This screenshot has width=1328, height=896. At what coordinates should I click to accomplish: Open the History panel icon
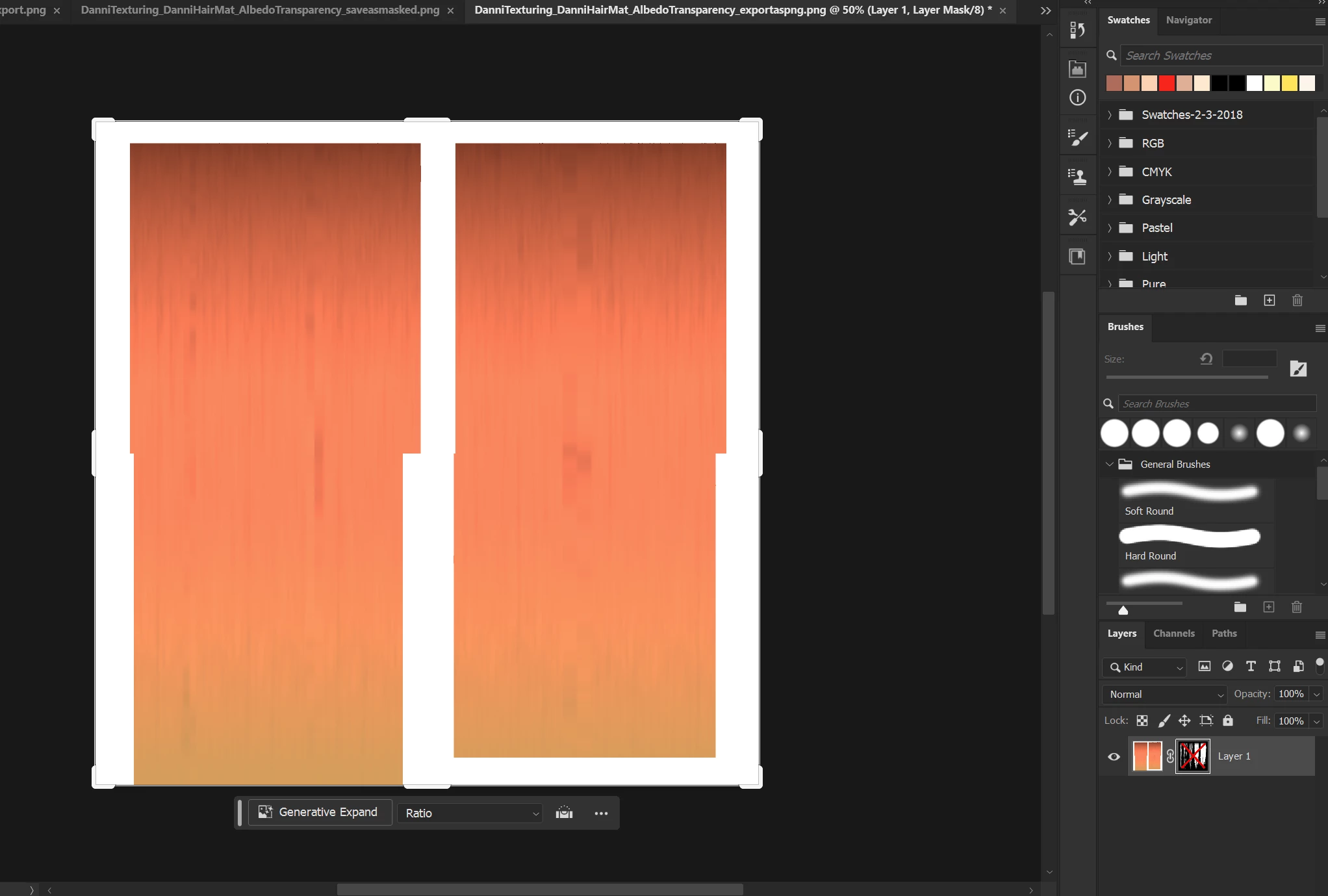(1077, 30)
